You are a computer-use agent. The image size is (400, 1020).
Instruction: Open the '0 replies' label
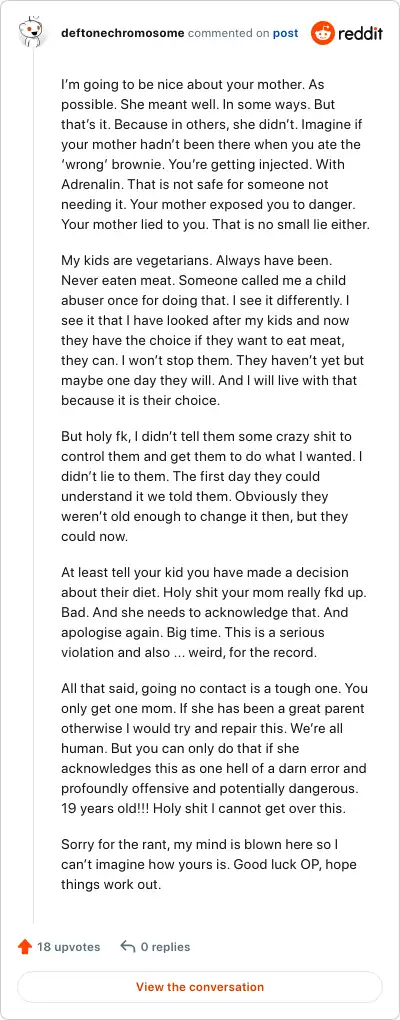[166, 947]
